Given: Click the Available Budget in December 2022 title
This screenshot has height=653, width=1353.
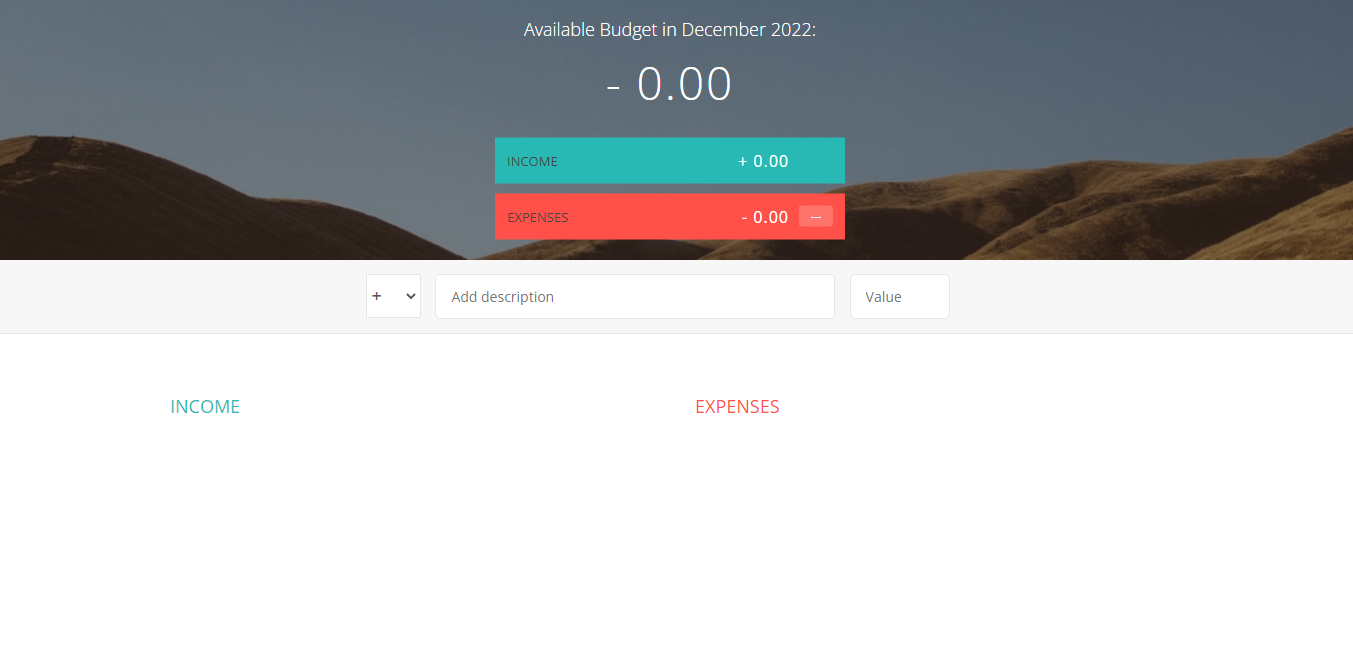Looking at the screenshot, I should pos(670,29).
